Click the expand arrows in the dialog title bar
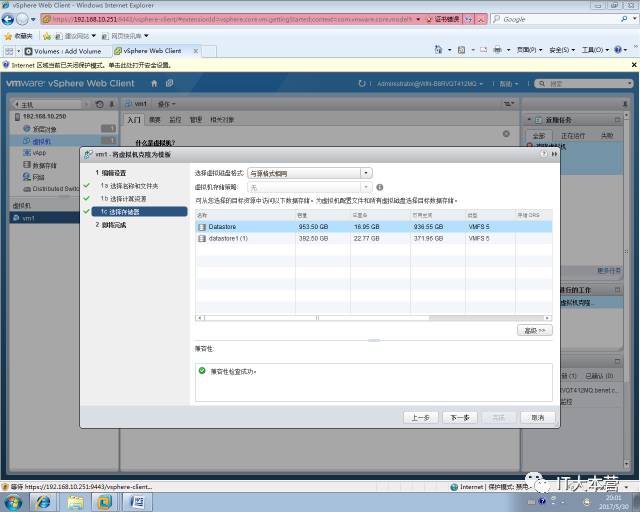 point(554,154)
